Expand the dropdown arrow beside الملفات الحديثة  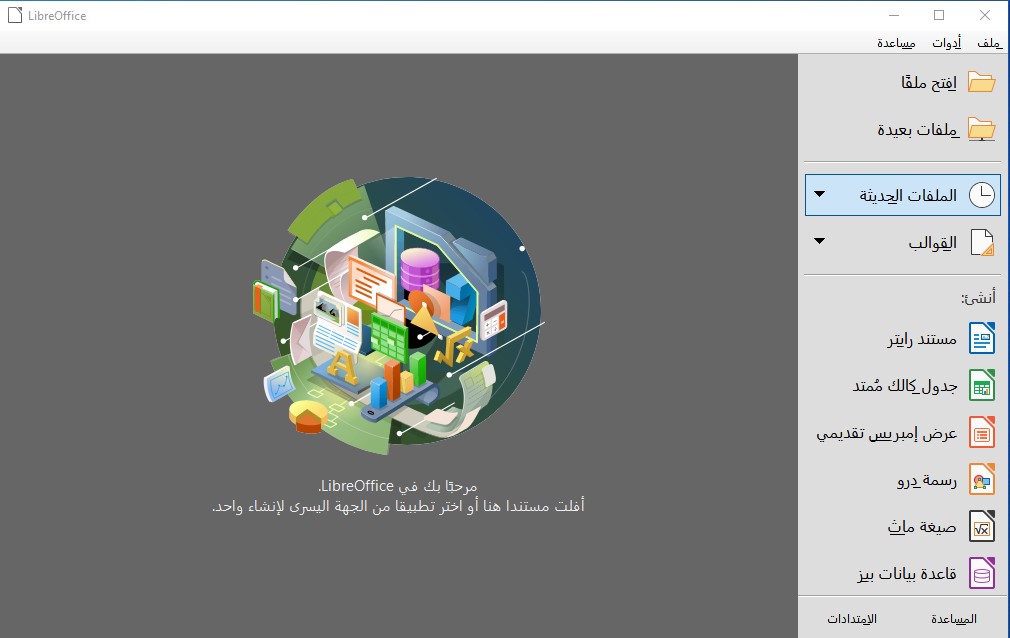819,194
